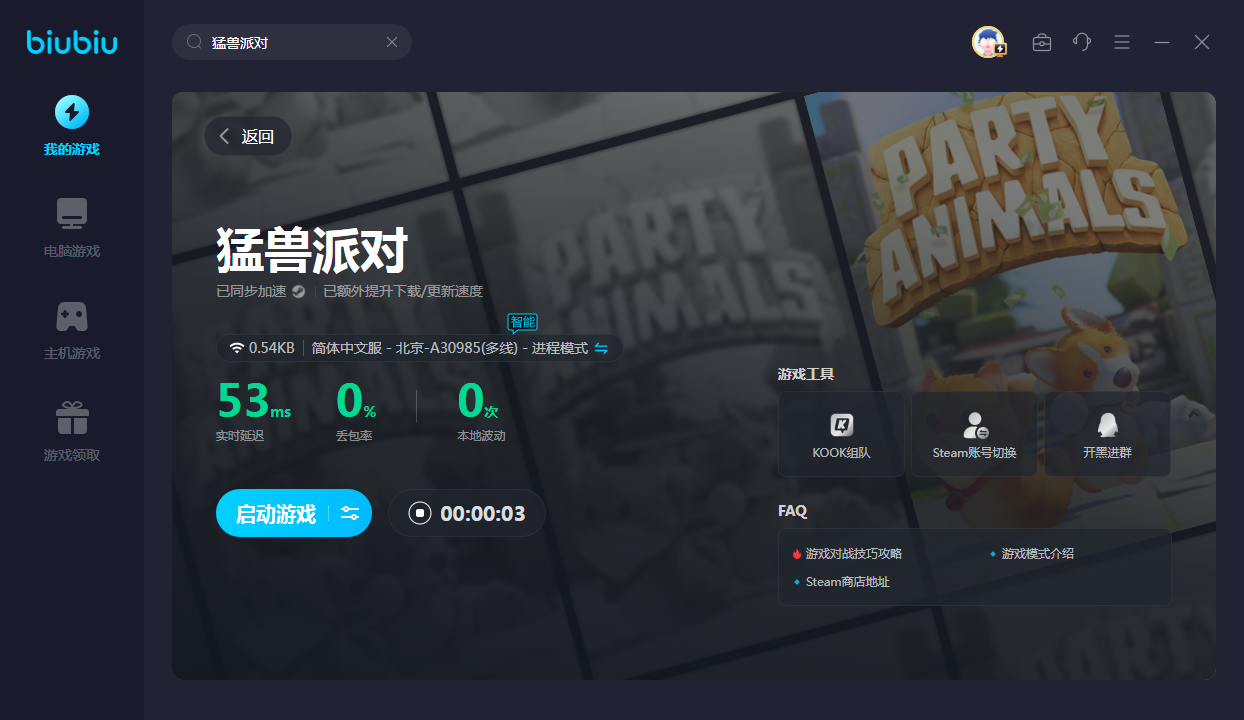Open the 电脑游戏 sidebar section
The width and height of the screenshot is (1244, 720).
[x=71, y=228]
